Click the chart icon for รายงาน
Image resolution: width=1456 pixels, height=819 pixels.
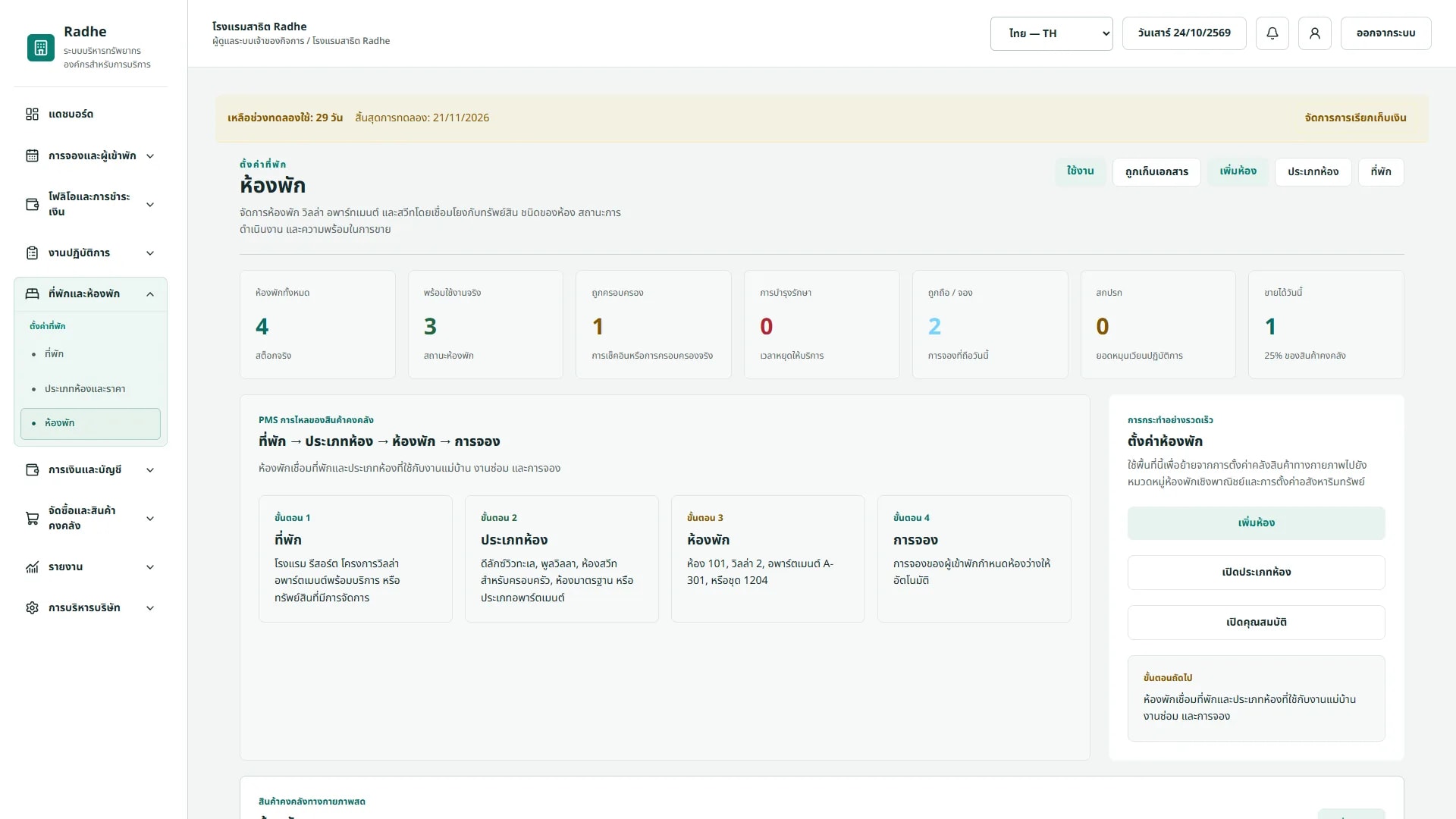(x=32, y=566)
